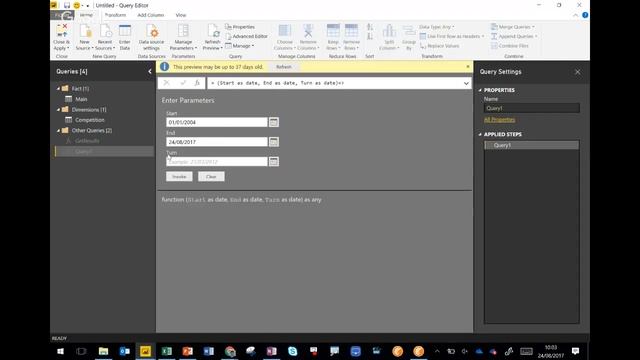This screenshot has width=640, height=360.
Task: Click the Clear button
Action: pos(211,177)
